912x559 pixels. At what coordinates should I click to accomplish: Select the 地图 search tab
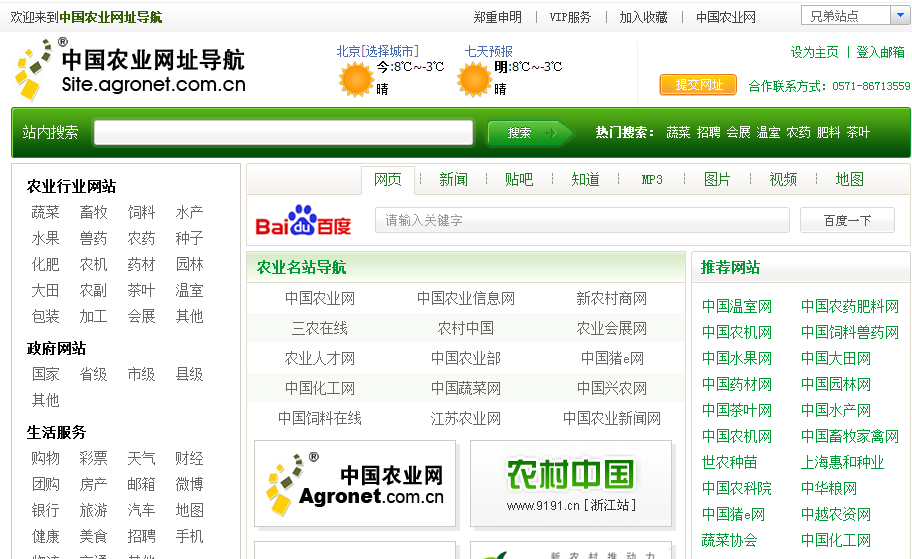(x=849, y=179)
